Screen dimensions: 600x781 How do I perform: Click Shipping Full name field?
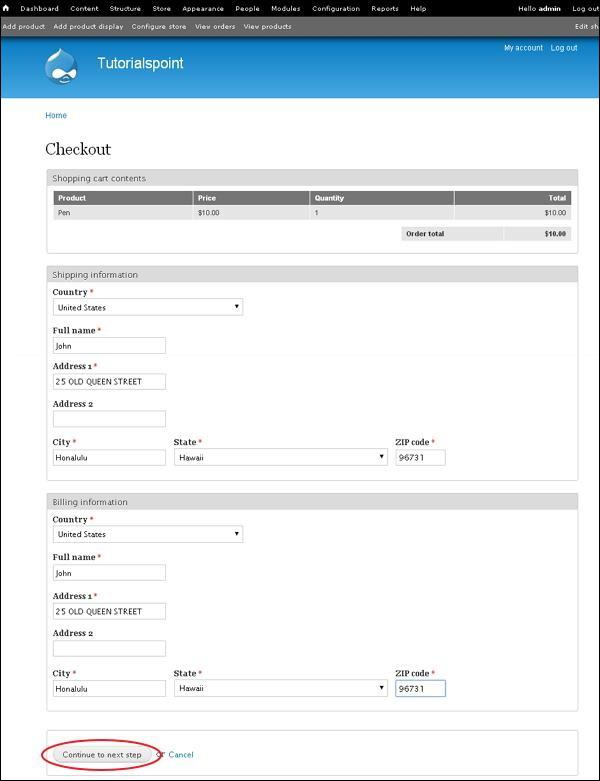click(x=109, y=346)
